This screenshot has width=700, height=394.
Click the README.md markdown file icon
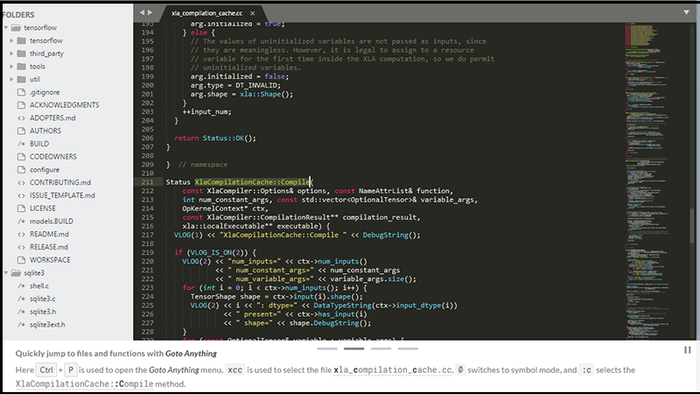click(21, 234)
